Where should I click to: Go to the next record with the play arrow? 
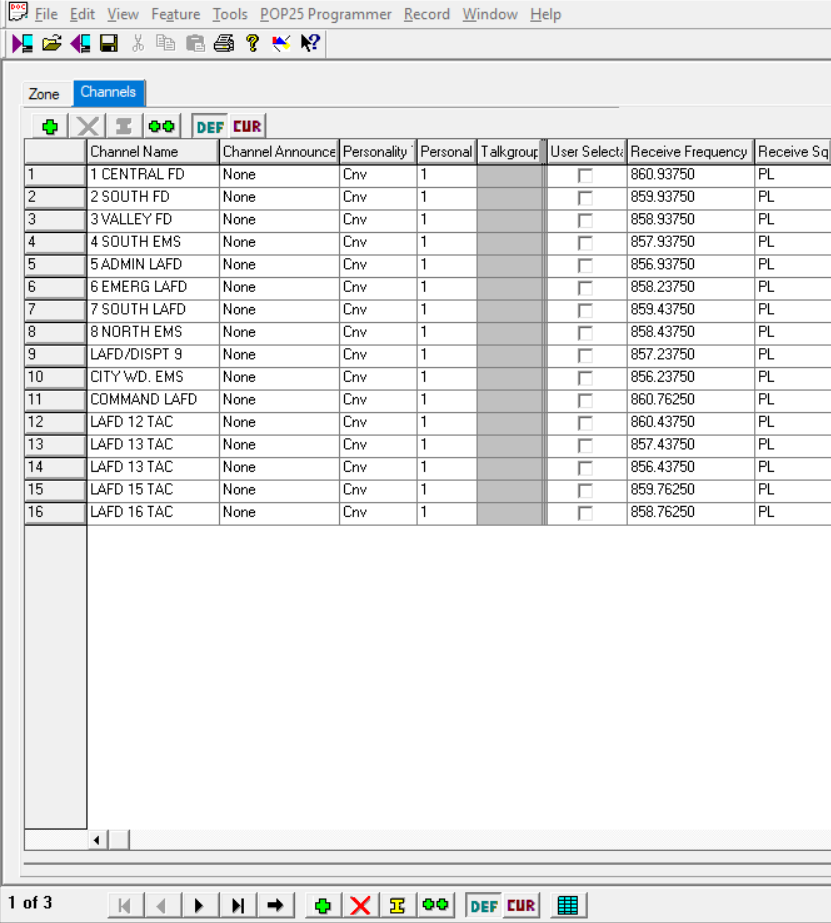pyautogui.click(x=199, y=905)
